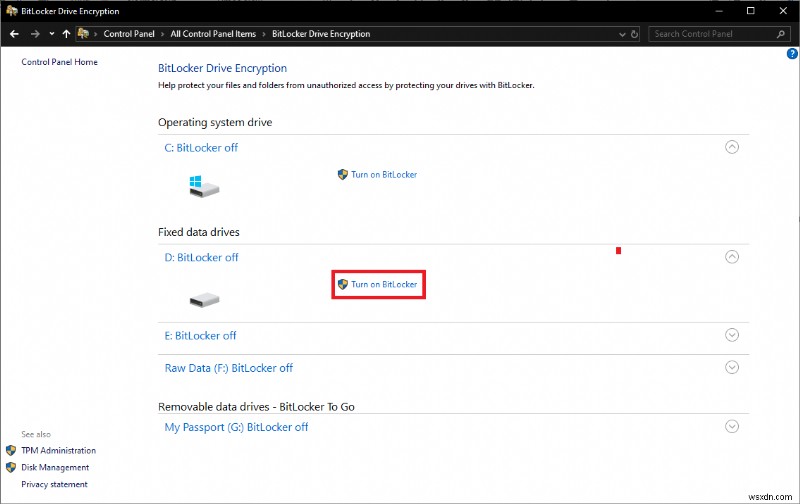800x504 pixels.
Task: Click the shield beside C: Turn on BitLocker
Action: click(343, 174)
